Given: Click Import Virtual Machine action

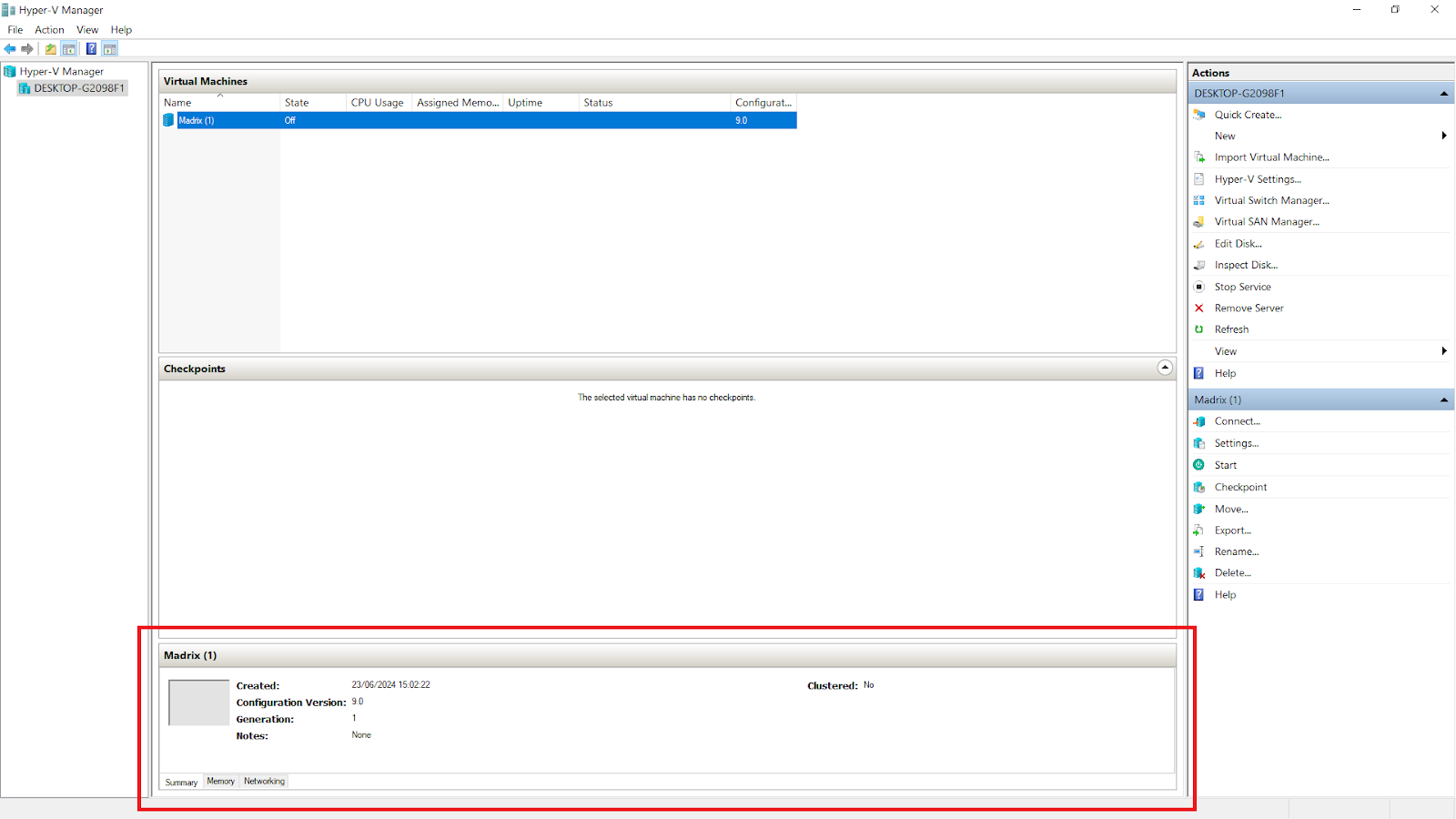Looking at the screenshot, I should pyautogui.click(x=1271, y=157).
